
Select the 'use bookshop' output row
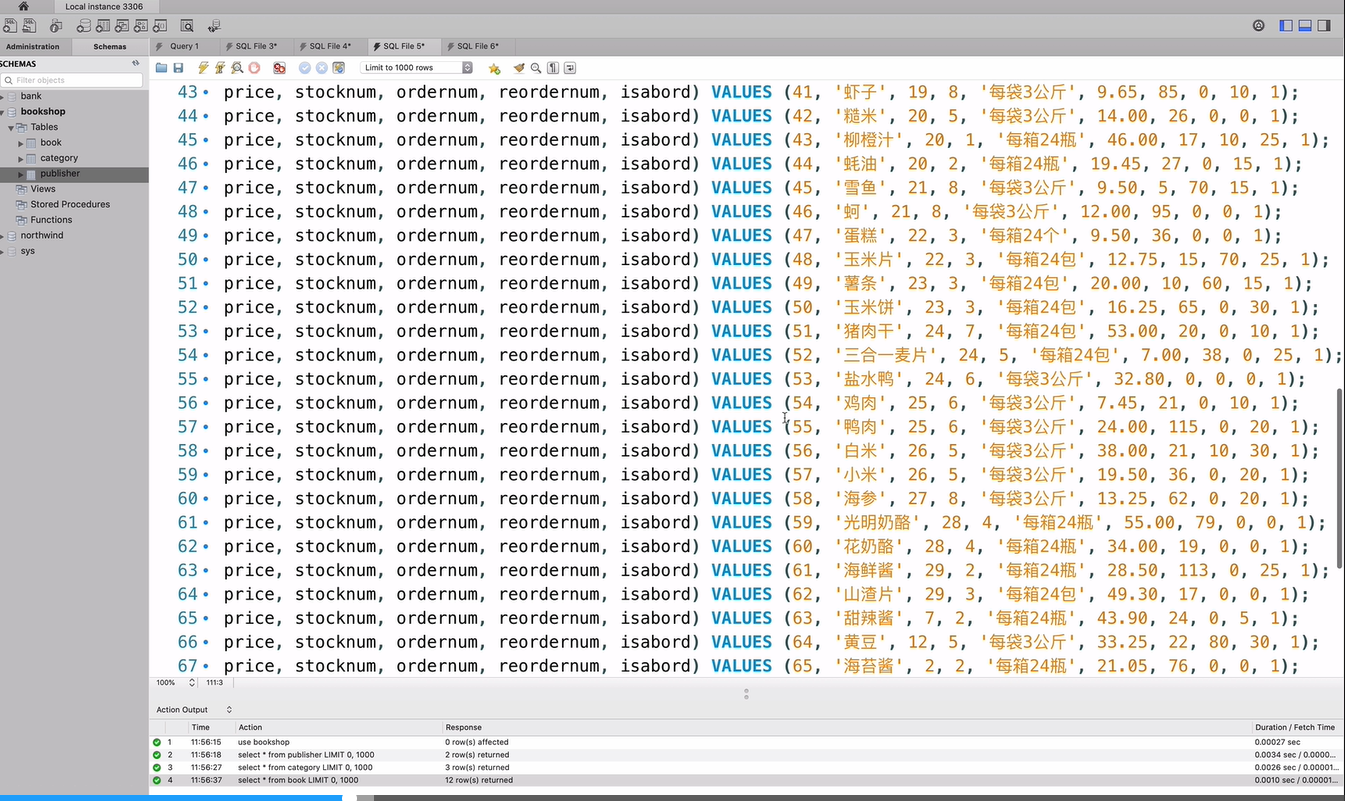tap(746, 742)
